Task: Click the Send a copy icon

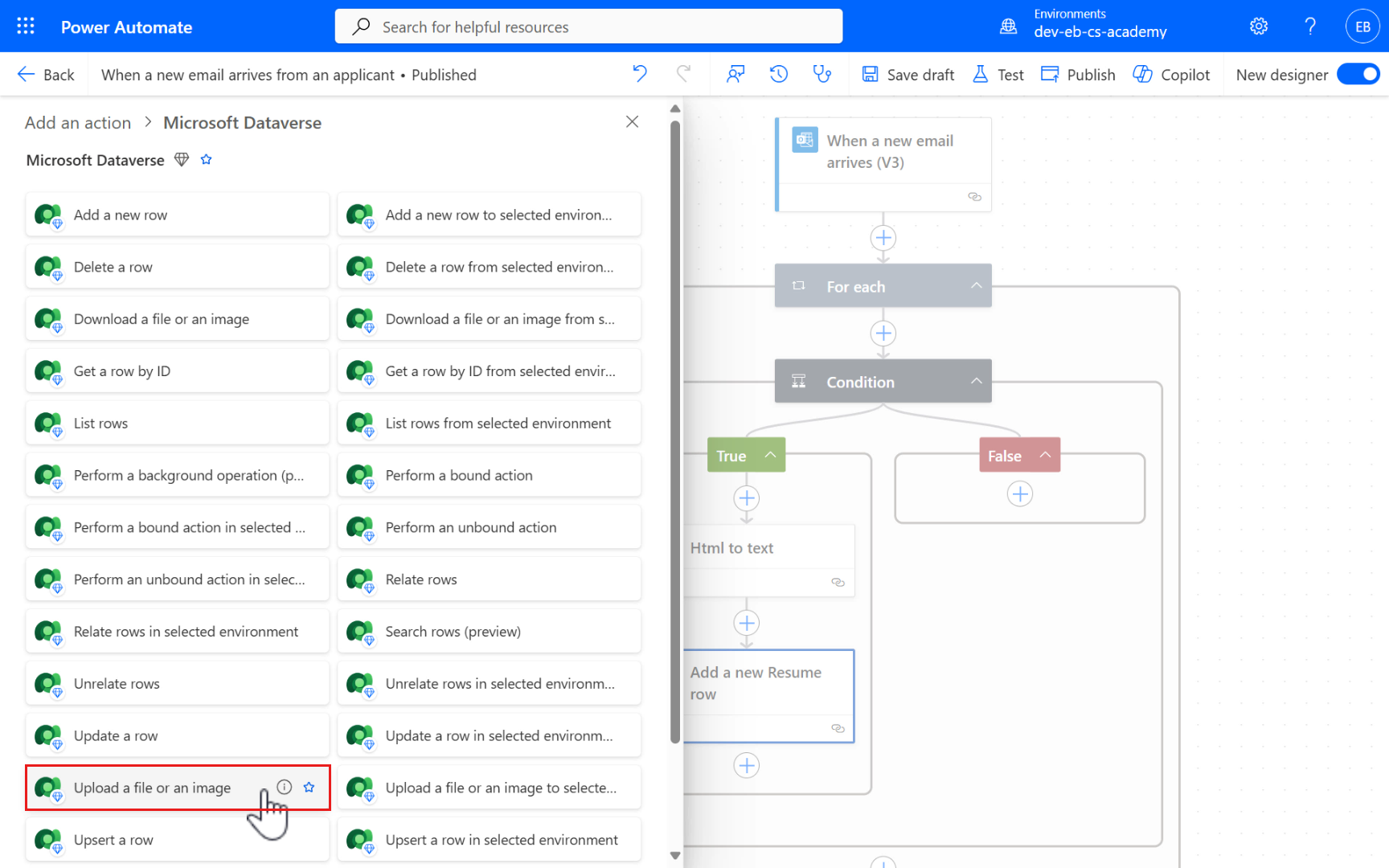Action: pos(735,74)
